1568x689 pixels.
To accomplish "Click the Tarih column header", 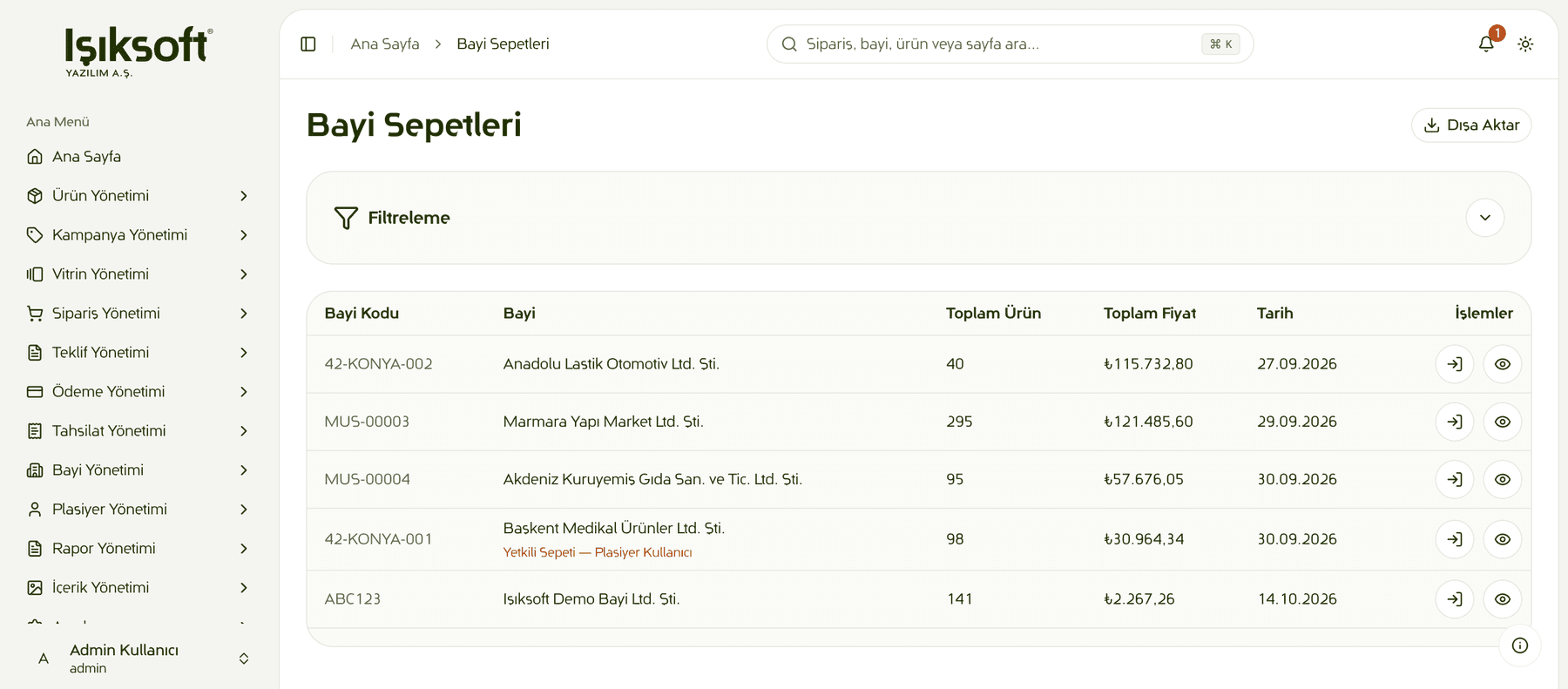I will point(1274,314).
